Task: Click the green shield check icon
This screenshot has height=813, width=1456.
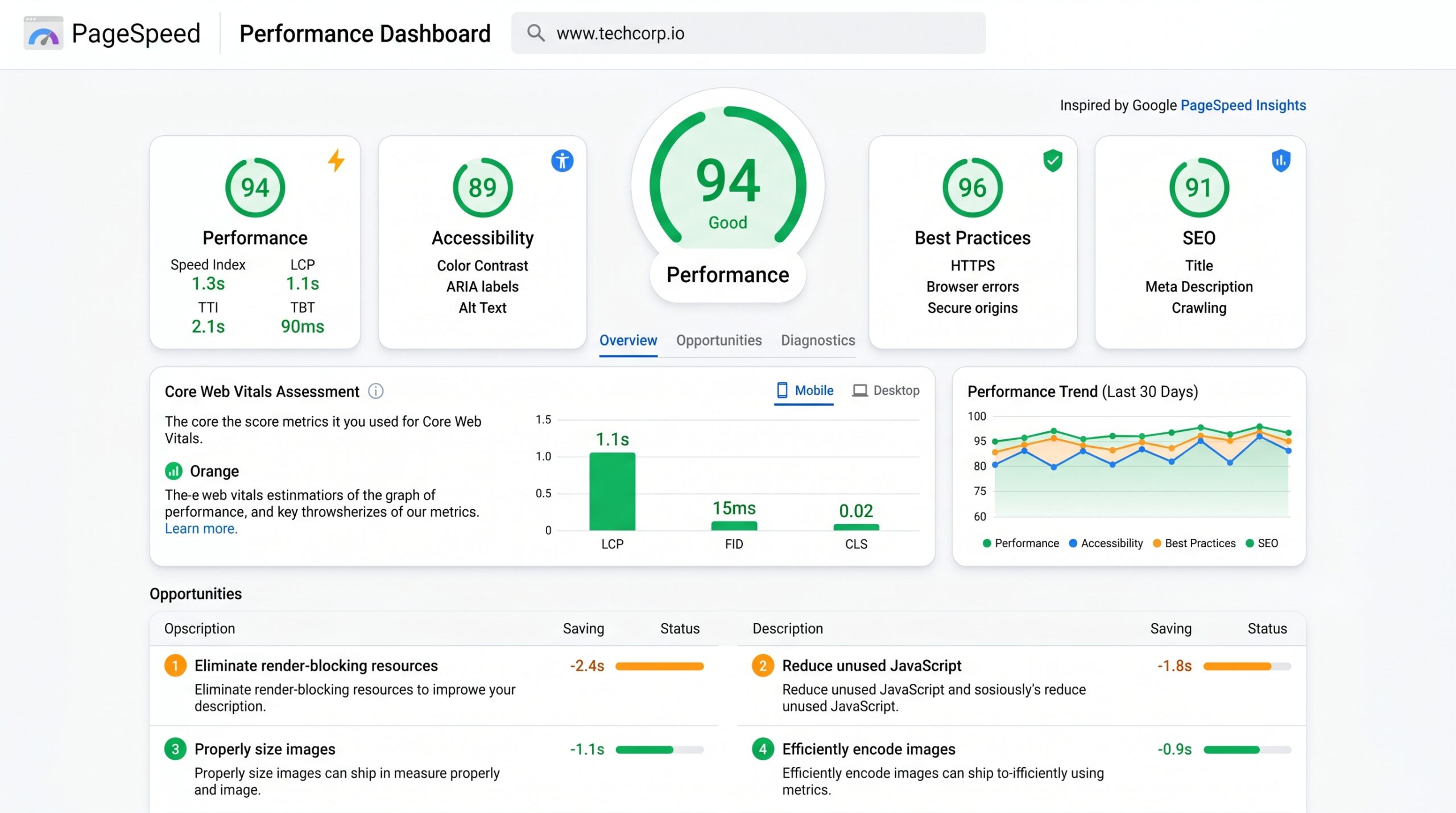Action: pyautogui.click(x=1053, y=160)
